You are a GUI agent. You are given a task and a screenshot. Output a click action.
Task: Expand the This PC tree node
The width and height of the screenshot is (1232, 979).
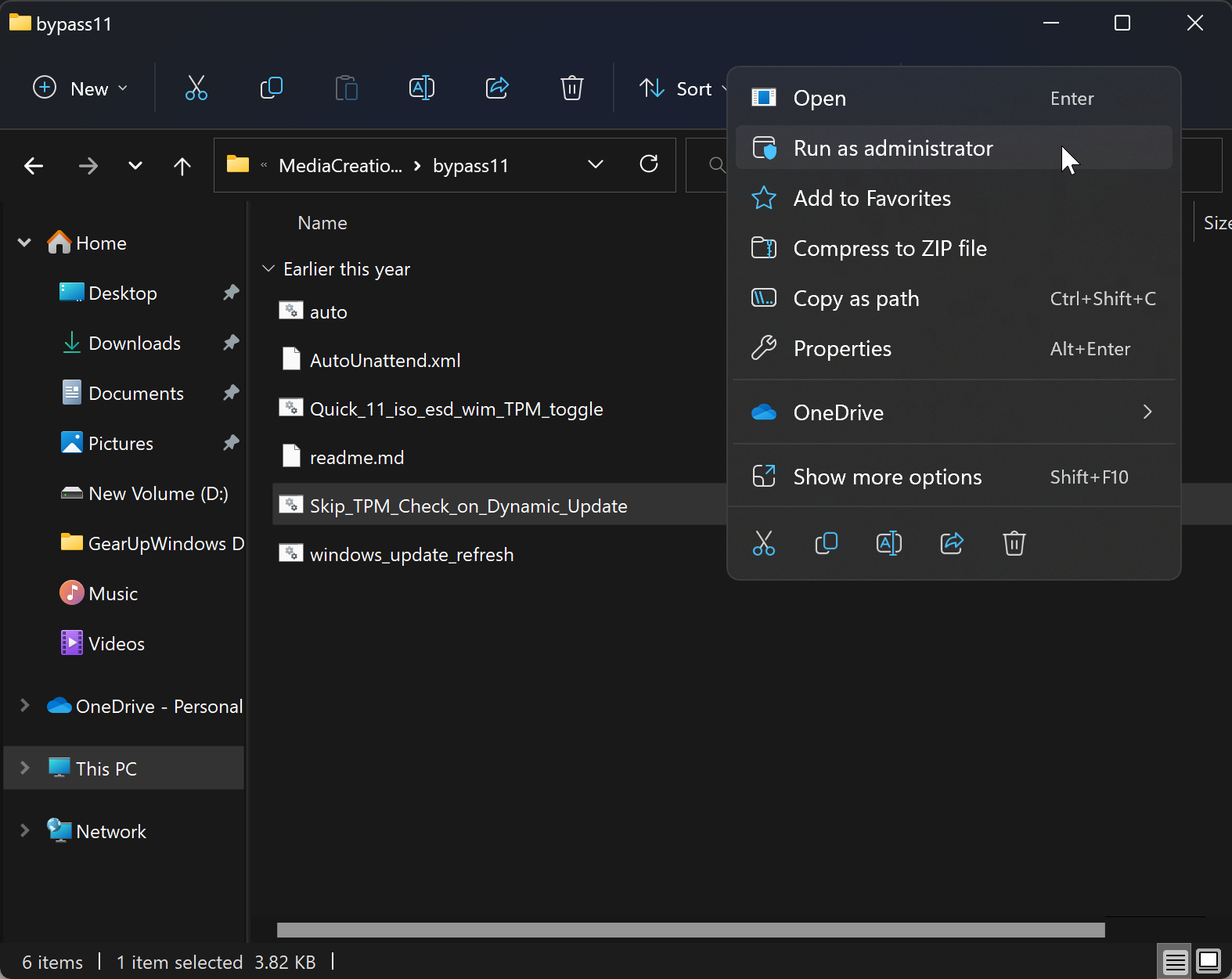point(24,768)
